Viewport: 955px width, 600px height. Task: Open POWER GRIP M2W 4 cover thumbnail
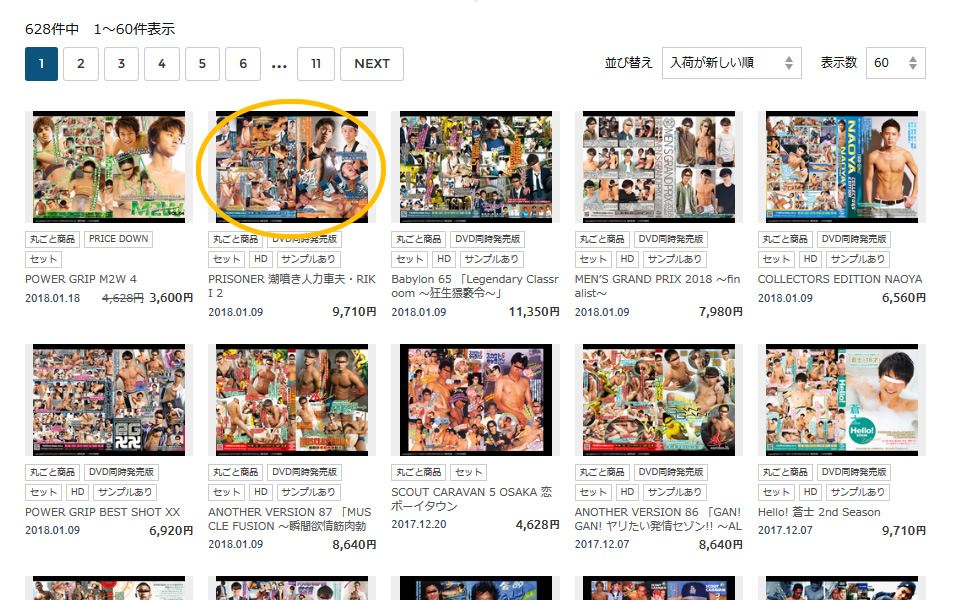click(109, 167)
